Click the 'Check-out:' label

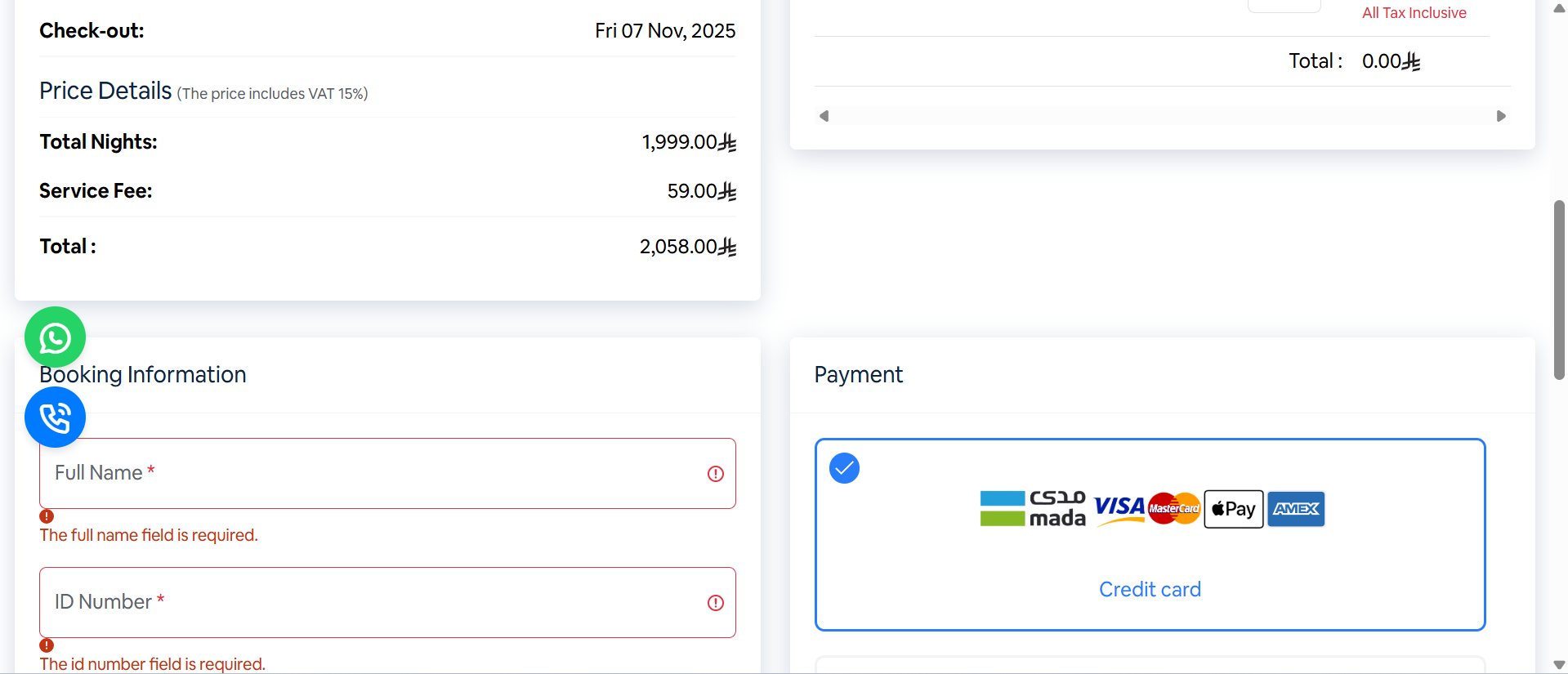(92, 31)
